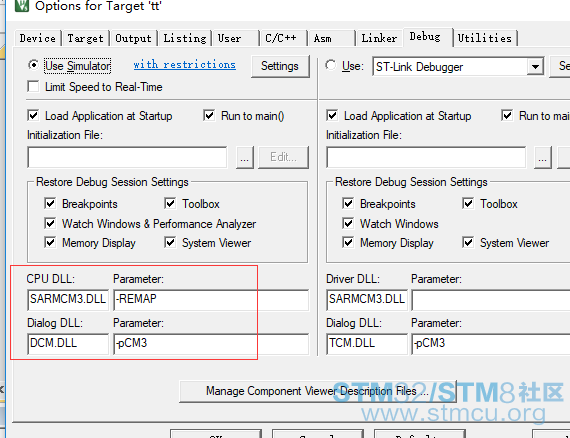Screen dimensions: 570x438
Task: Select the Debug tab
Action: point(428,37)
